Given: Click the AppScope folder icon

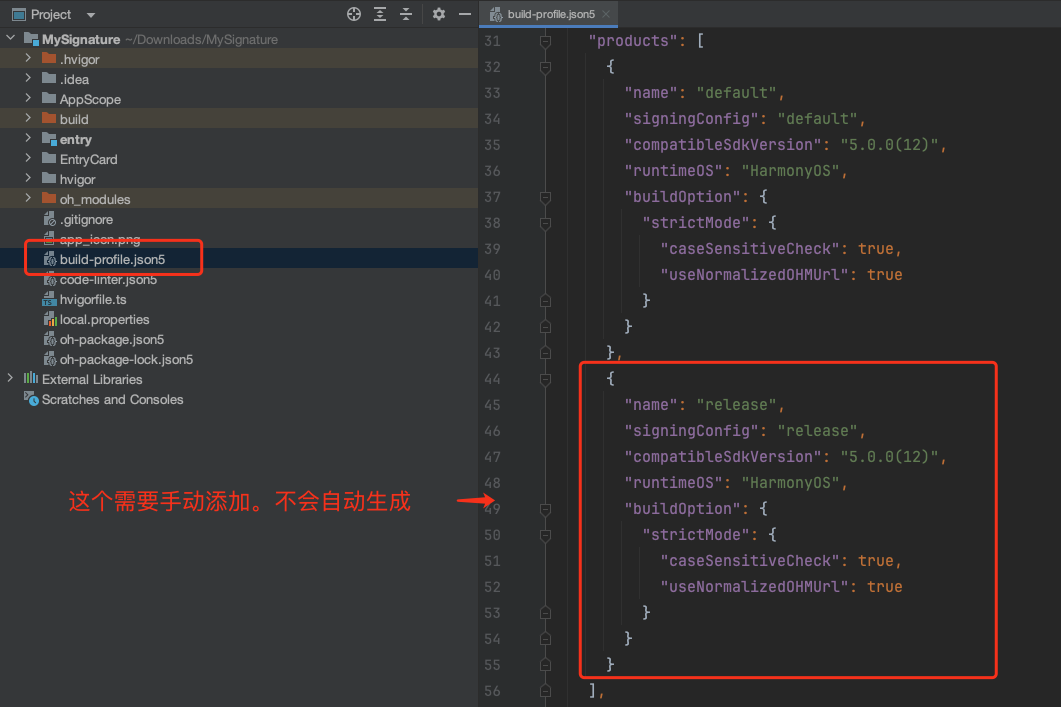Looking at the screenshot, I should (49, 99).
